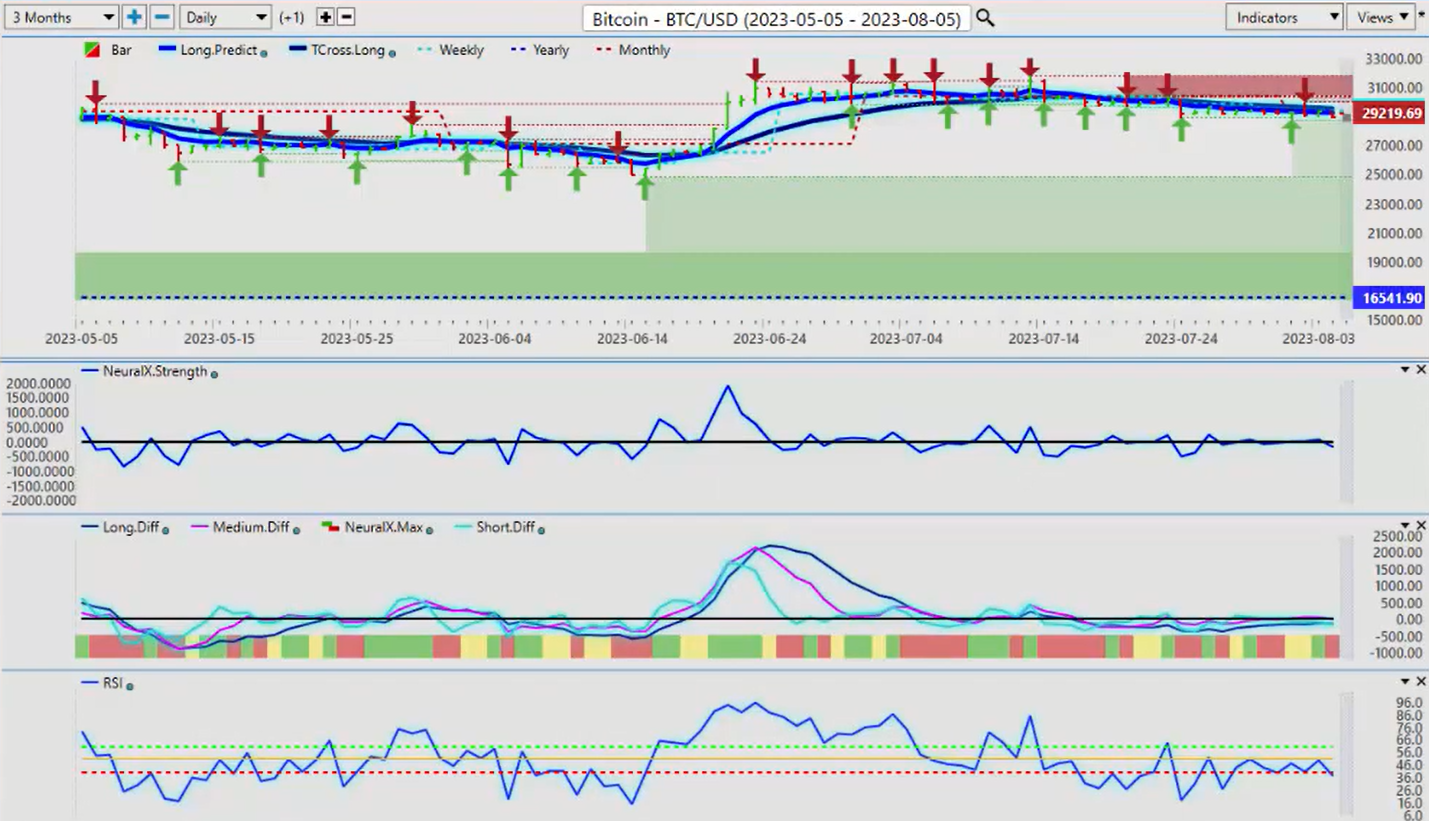
Task: Close the Long.Diff indicator panel
Action: coord(1421,525)
